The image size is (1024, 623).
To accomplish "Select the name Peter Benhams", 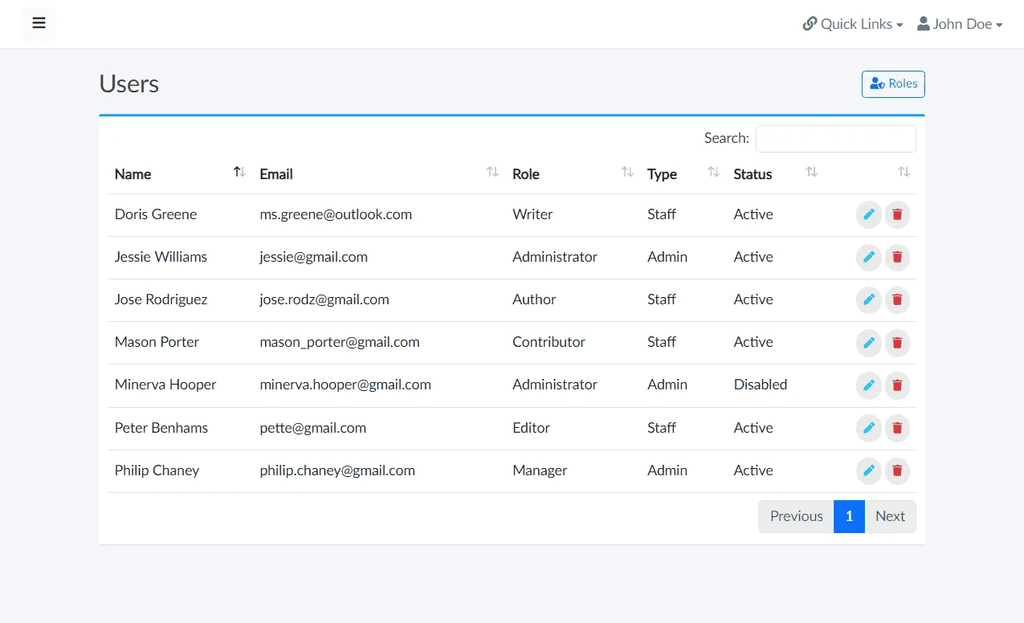I will 161,428.
